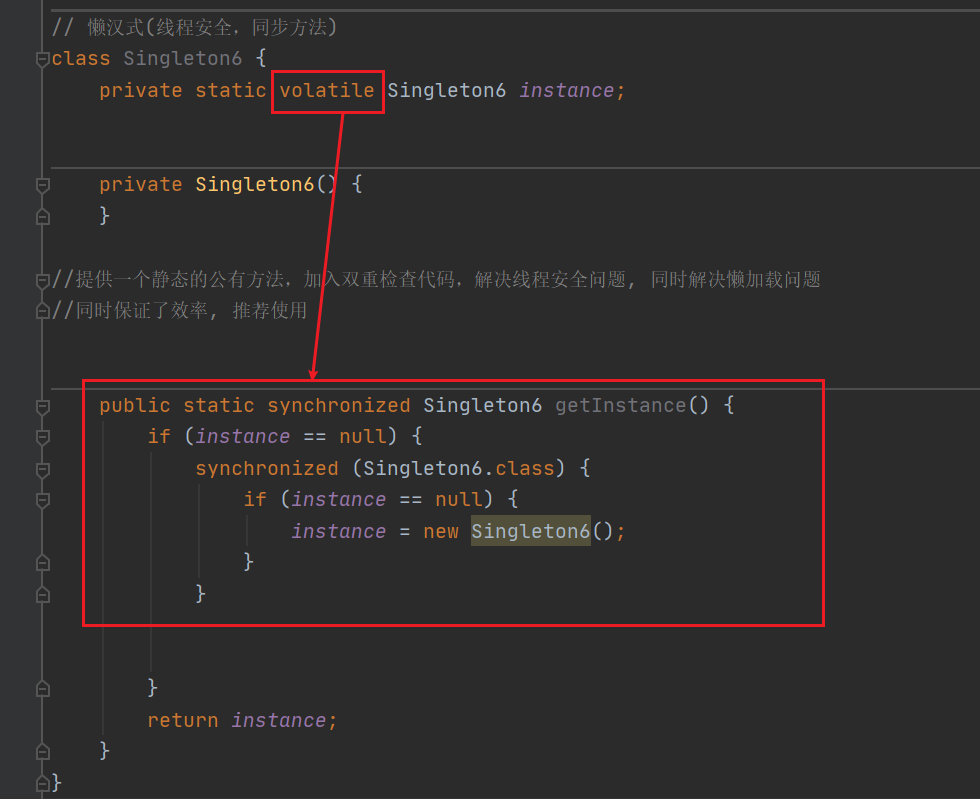Click the volatile keyword
This screenshot has height=799, width=980.
327,91
